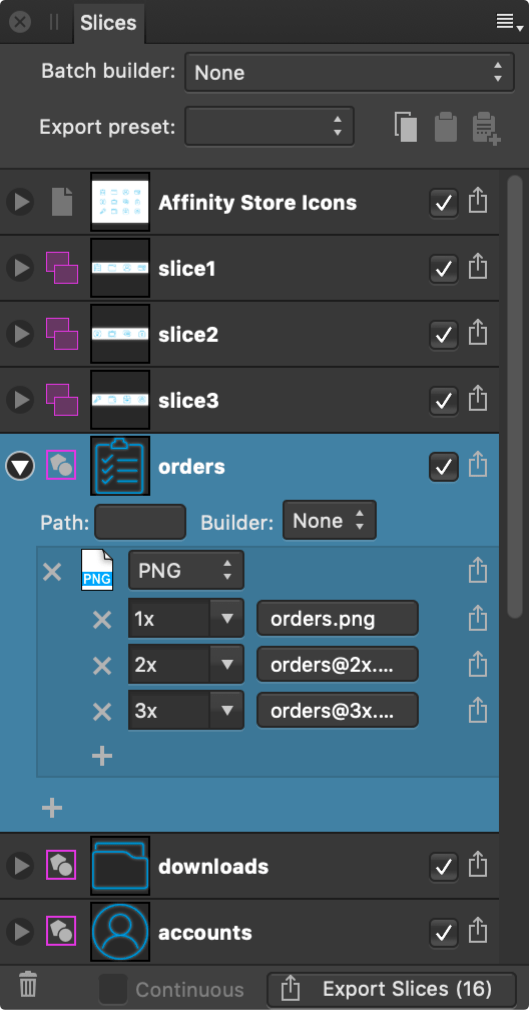Uncheck the downloads export checkbox
Screen dimensions: 529x1010
[x=443, y=867]
